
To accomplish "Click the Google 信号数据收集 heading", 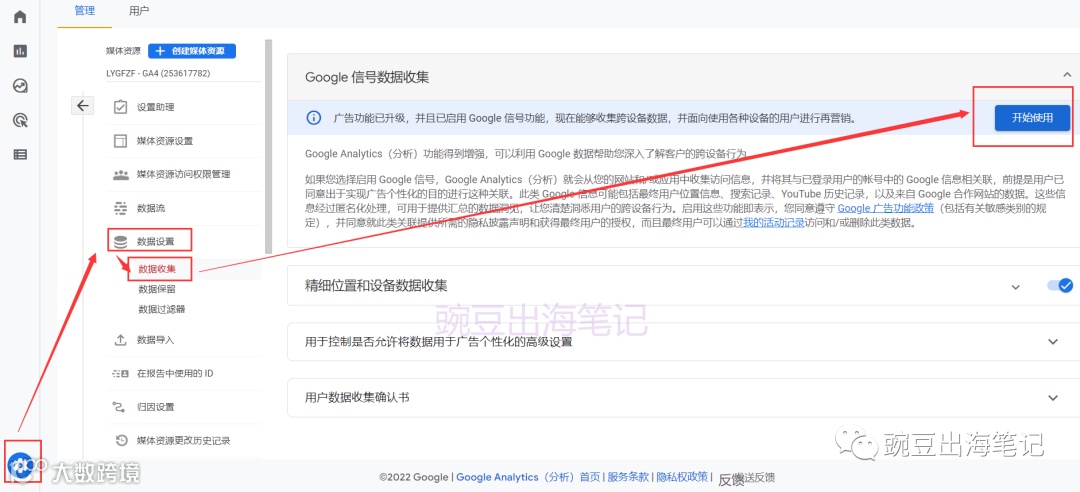I will click(367, 77).
